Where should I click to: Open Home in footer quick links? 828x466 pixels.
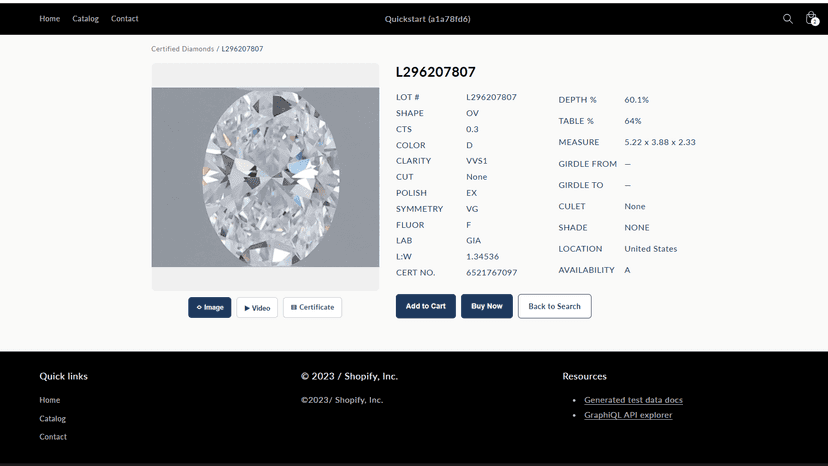tap(50, 400)
